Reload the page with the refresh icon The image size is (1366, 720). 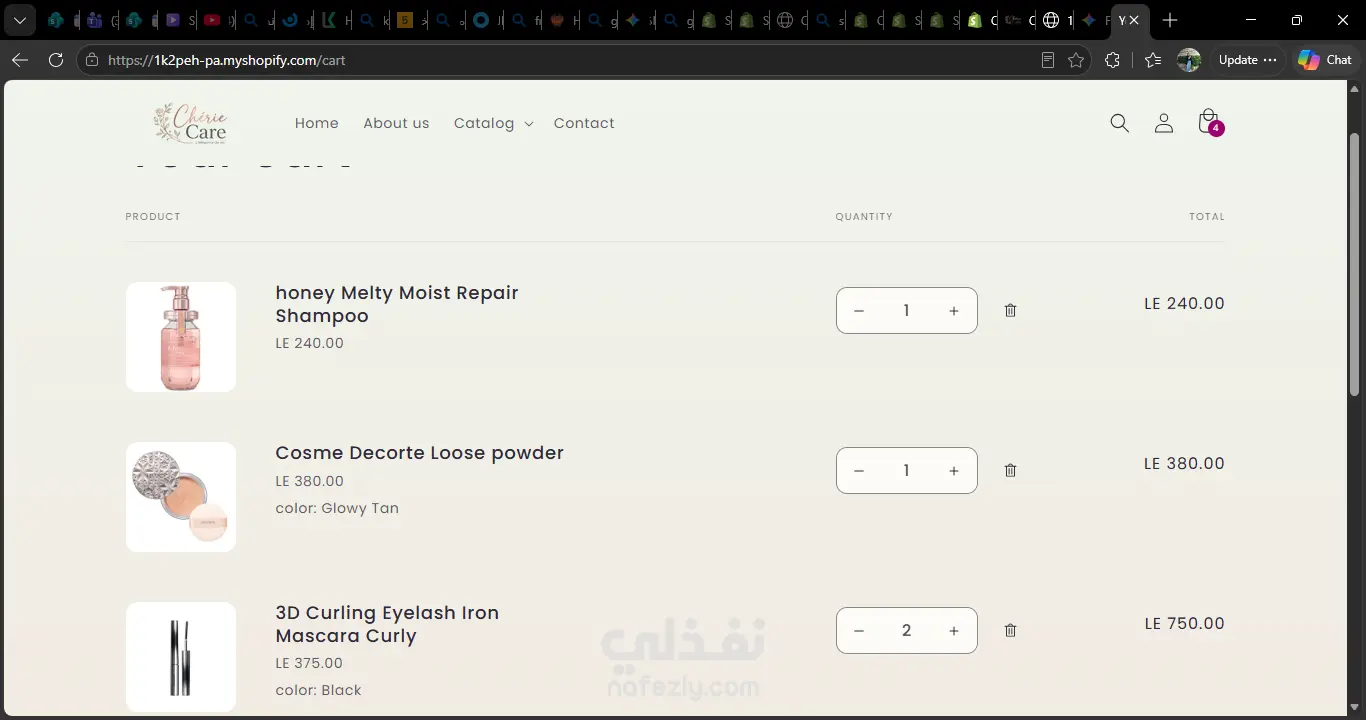click(x=56, y=60)
